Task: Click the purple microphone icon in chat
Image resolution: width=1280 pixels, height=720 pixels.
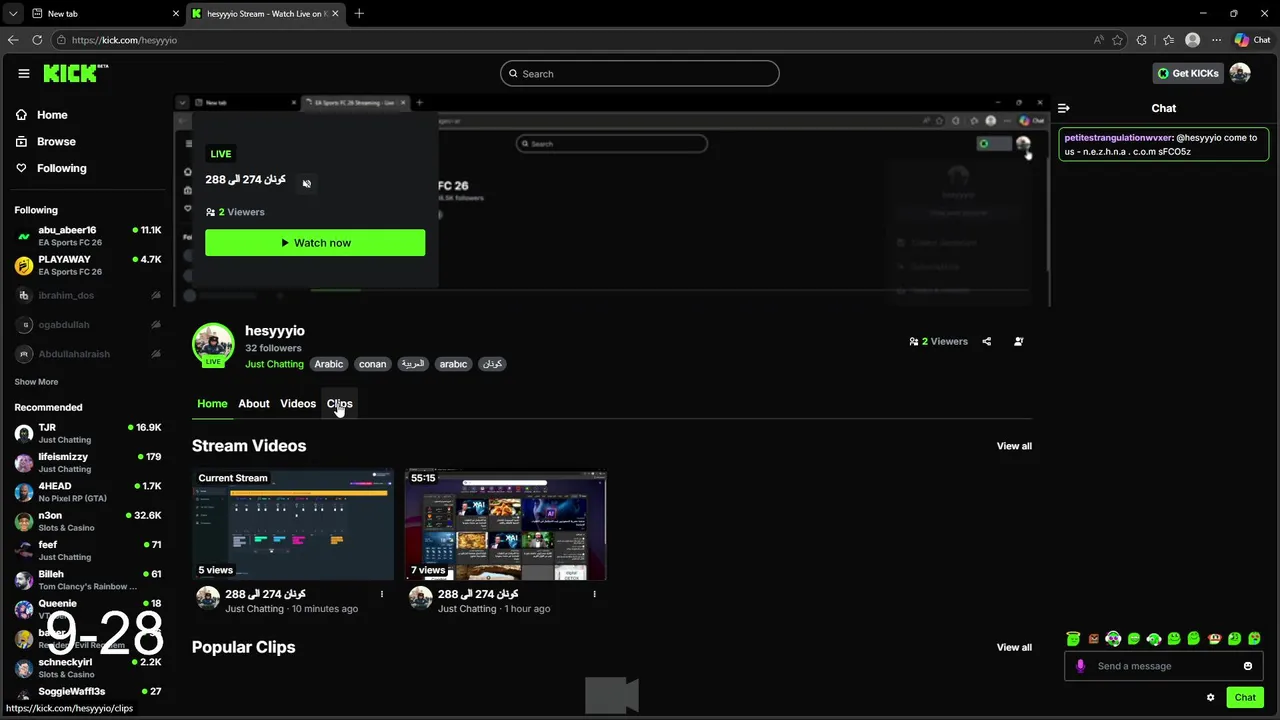Action: point(1080,666)
